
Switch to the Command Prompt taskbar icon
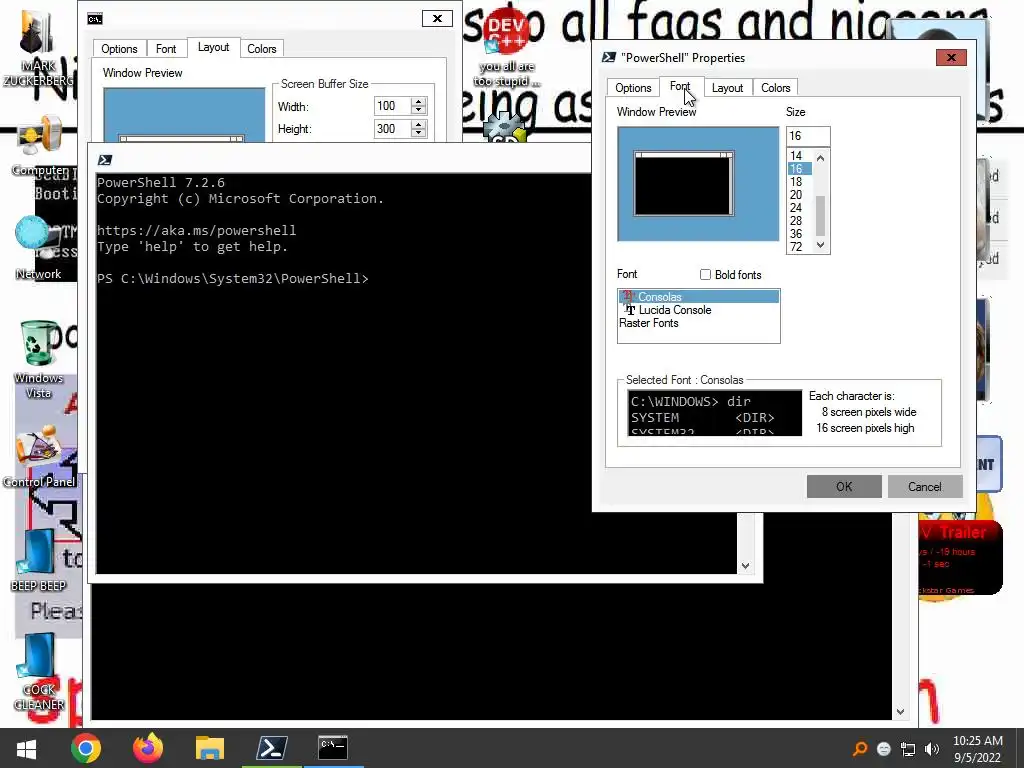coord(333,747)
